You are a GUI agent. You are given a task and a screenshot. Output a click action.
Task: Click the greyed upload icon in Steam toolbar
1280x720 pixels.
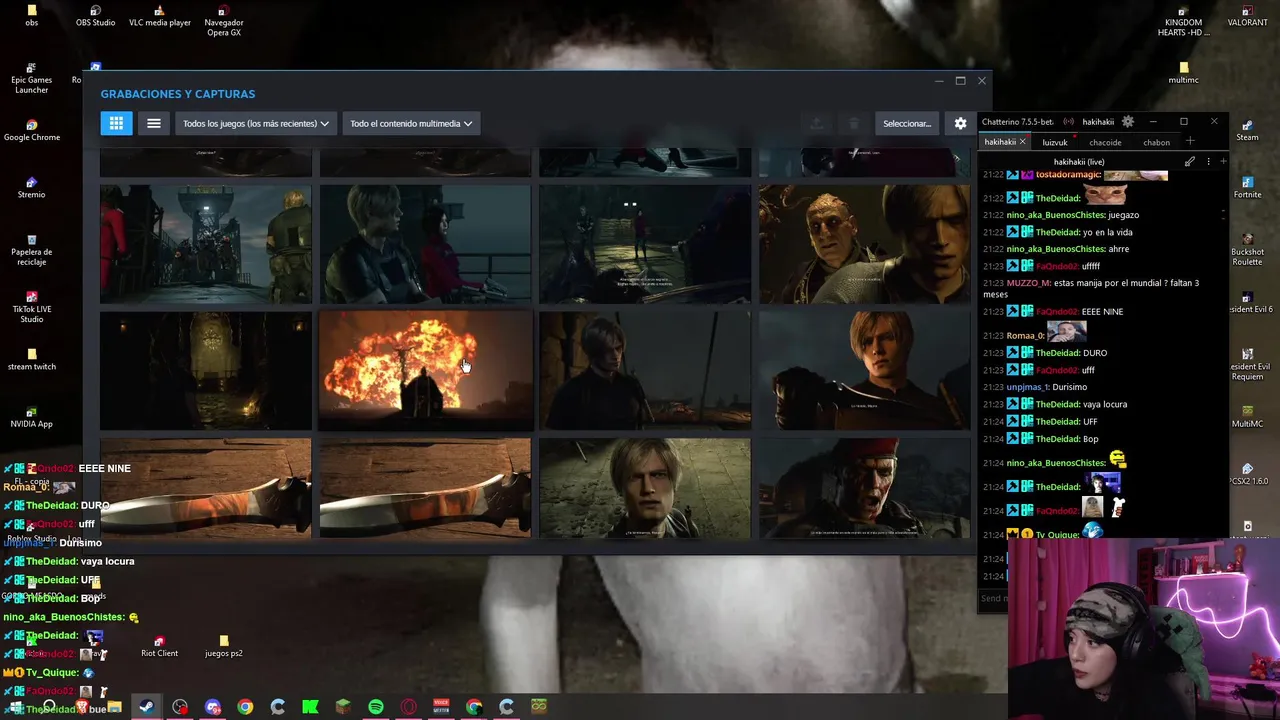pos(816,123)
